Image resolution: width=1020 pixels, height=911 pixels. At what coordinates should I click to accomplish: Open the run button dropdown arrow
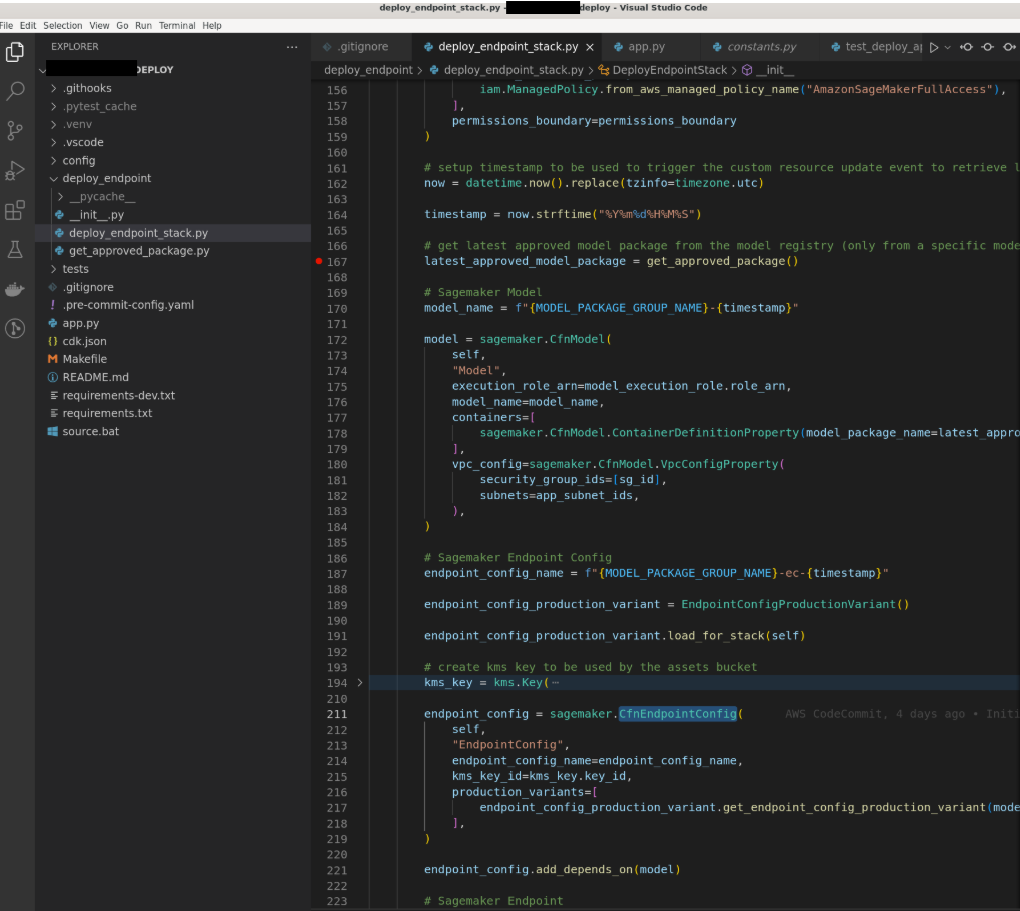948,47
